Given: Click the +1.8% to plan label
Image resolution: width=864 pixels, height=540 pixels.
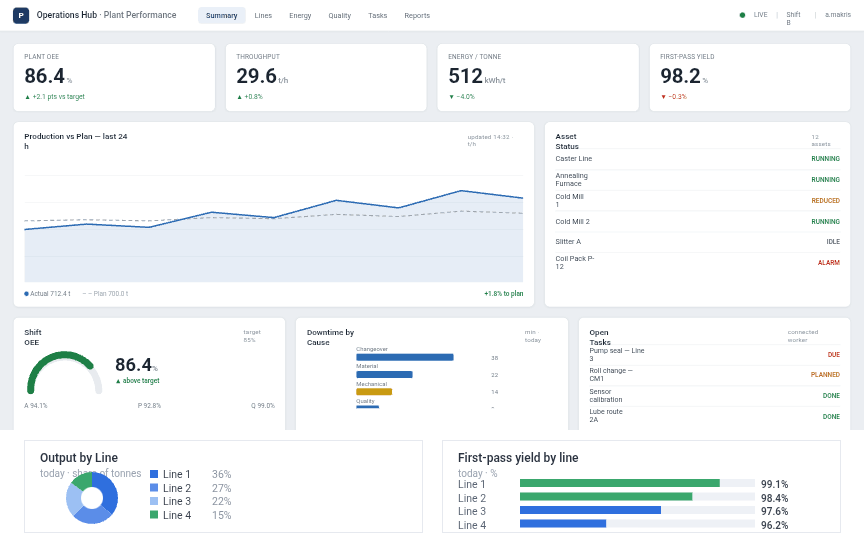Looking at the screenshot, I should [504, 294].
